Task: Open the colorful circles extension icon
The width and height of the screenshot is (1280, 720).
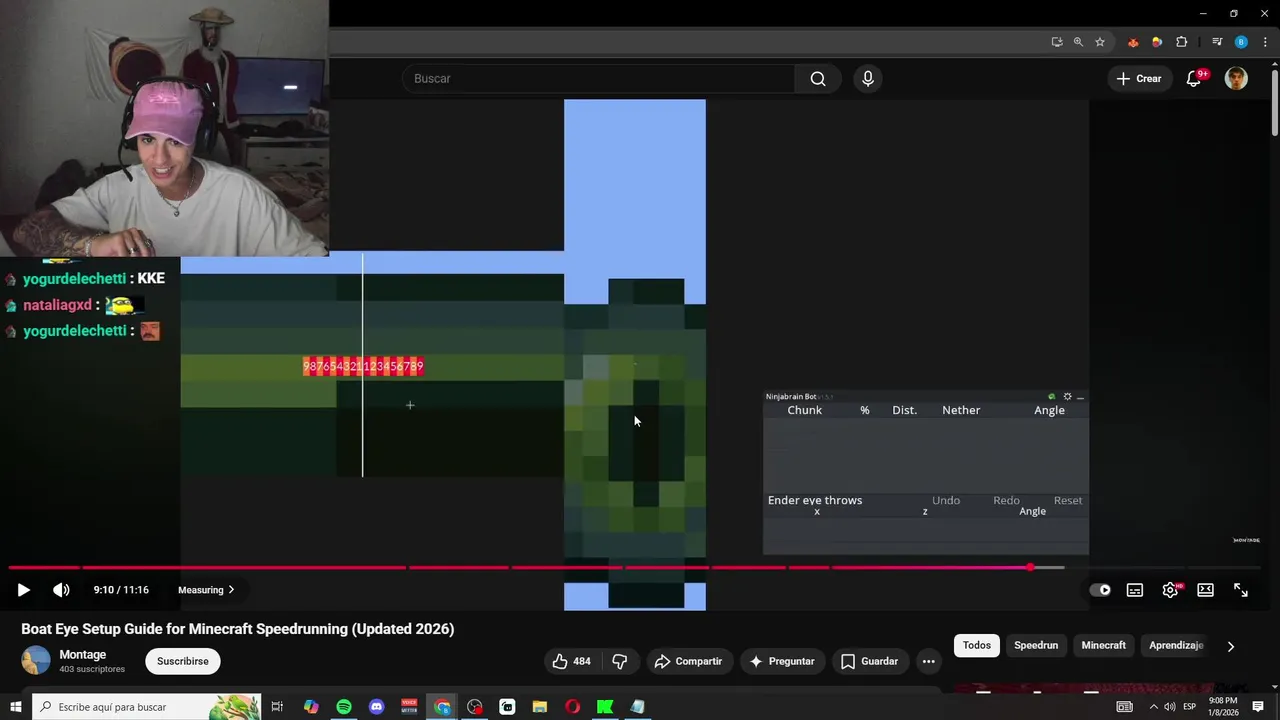Action: [1157, 42]
